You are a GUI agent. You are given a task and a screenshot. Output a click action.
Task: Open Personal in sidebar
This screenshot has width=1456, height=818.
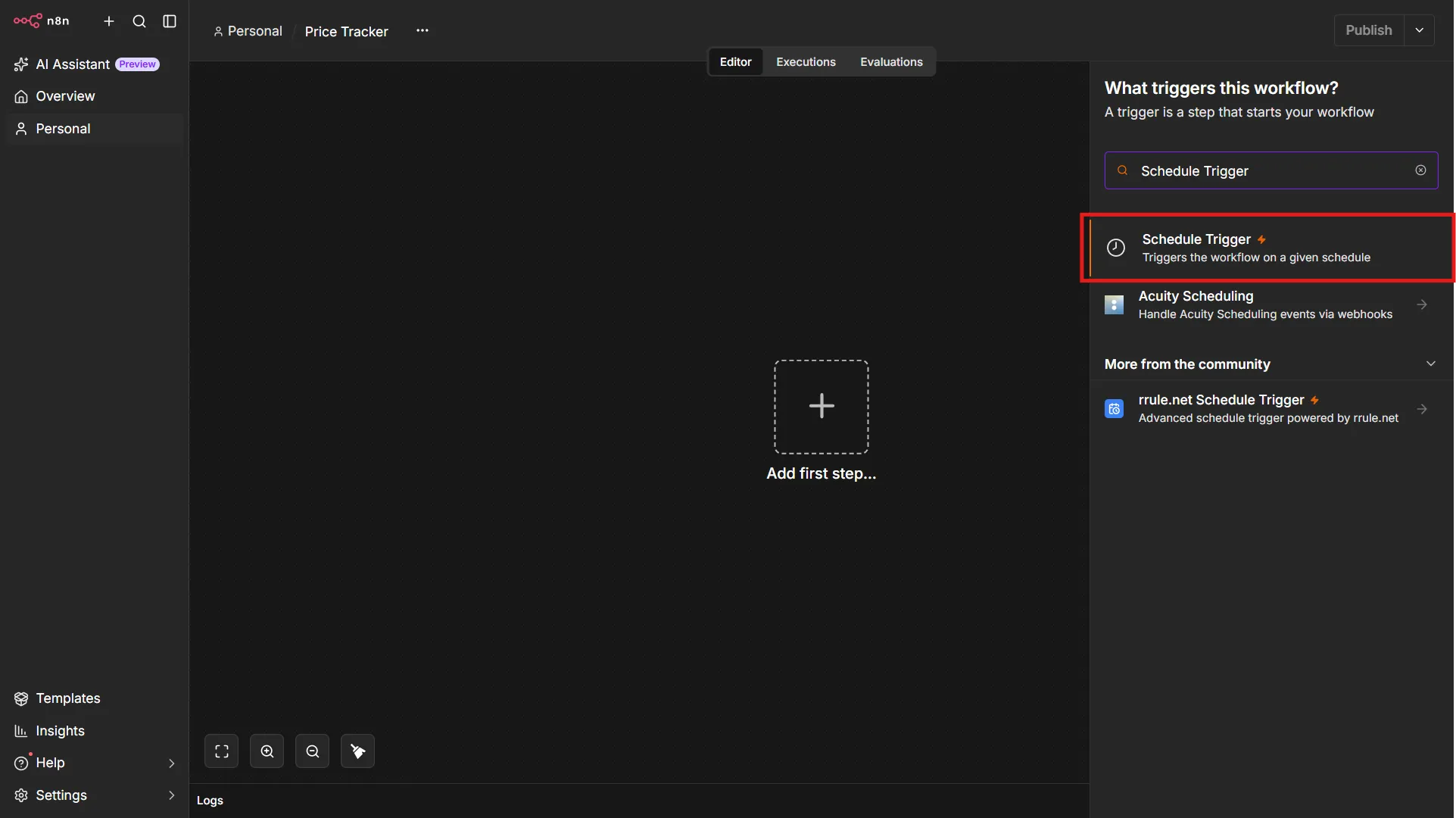click(x=94, y=129)
